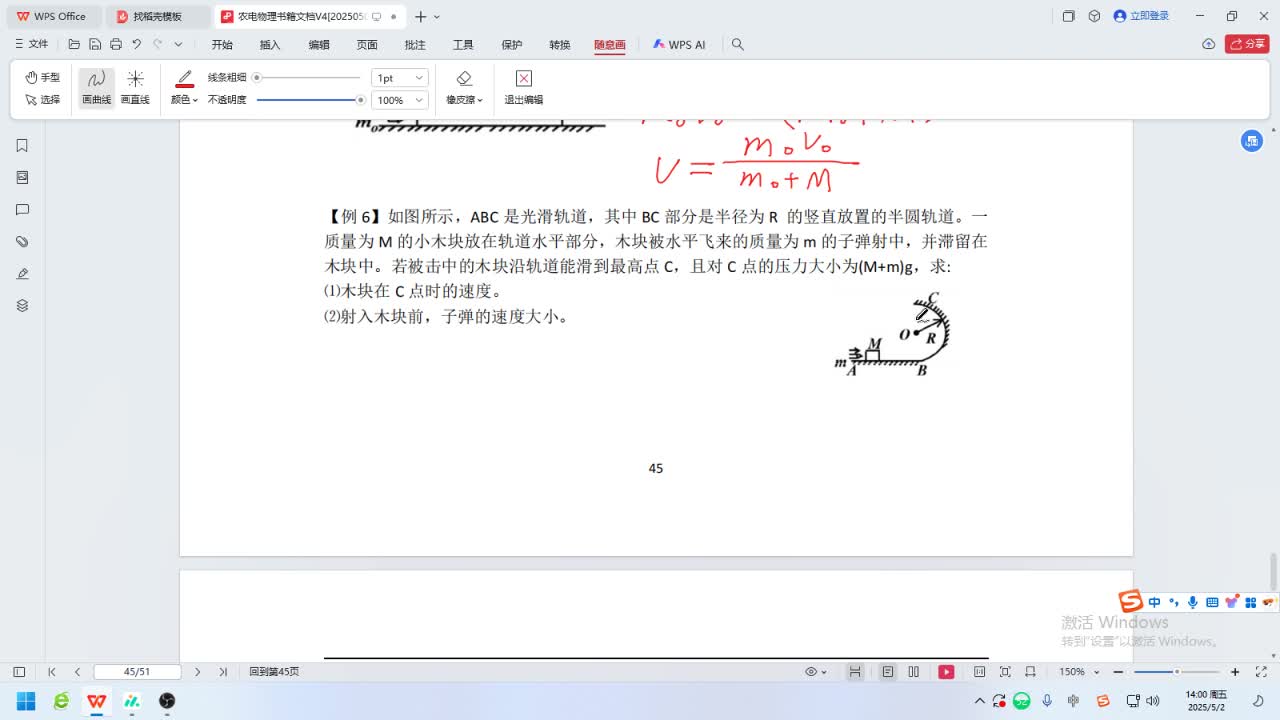Screen dimensions: 1280x720
Task: Click the zoom in plus button
Action: 1235,672
